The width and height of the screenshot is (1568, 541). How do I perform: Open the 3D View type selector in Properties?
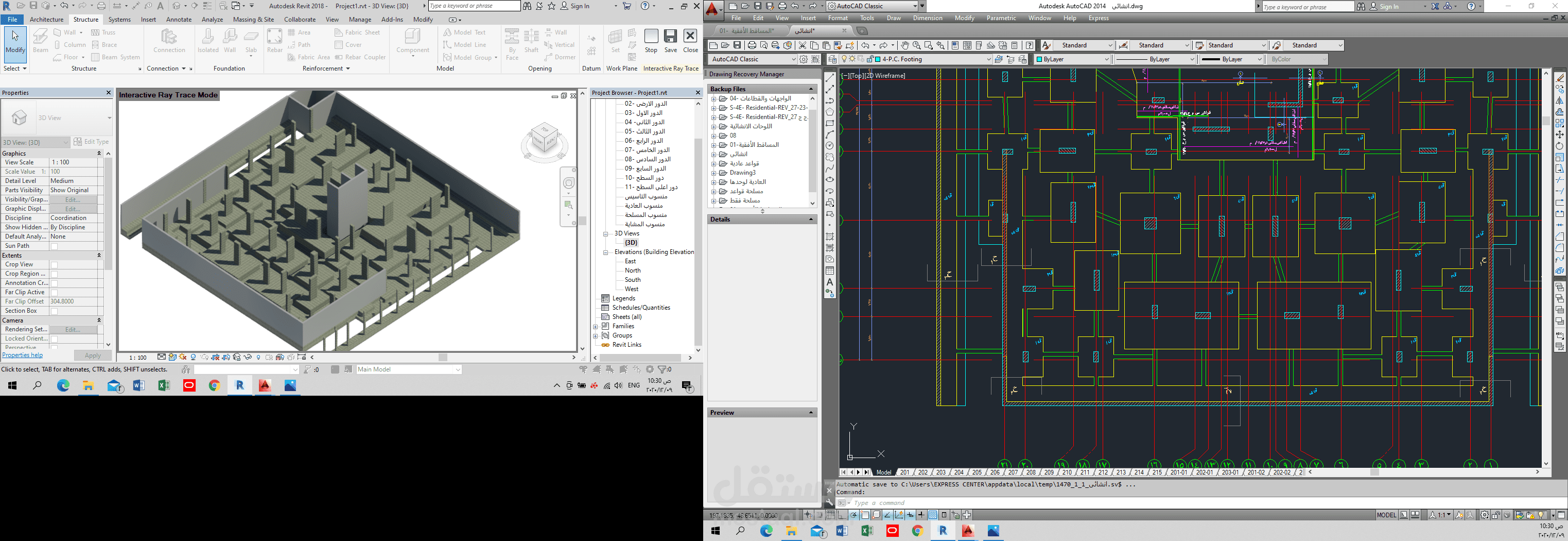tap(57, 118)
